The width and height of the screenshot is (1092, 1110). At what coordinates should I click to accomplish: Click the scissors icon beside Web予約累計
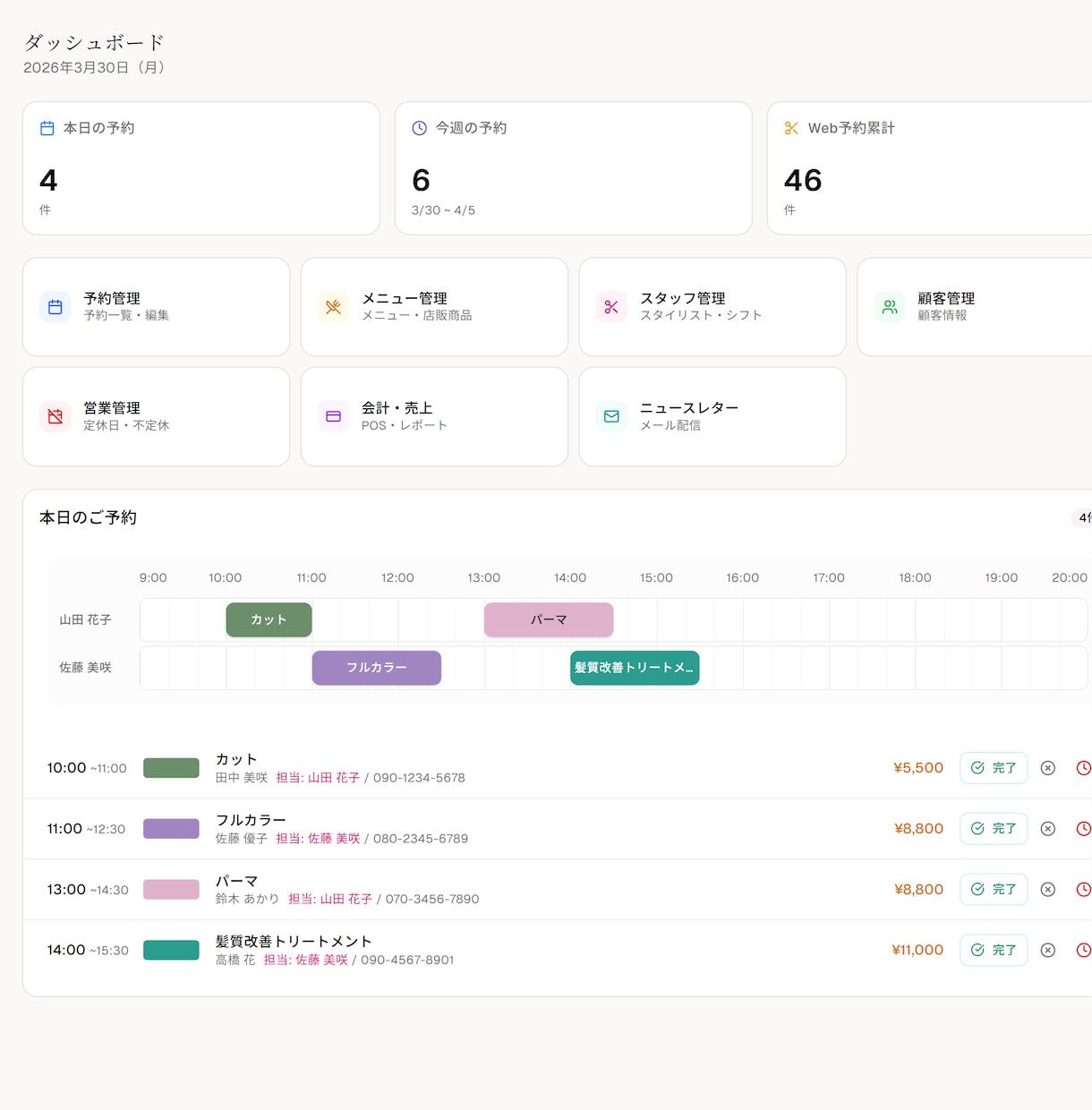click(x=791, y=128)
